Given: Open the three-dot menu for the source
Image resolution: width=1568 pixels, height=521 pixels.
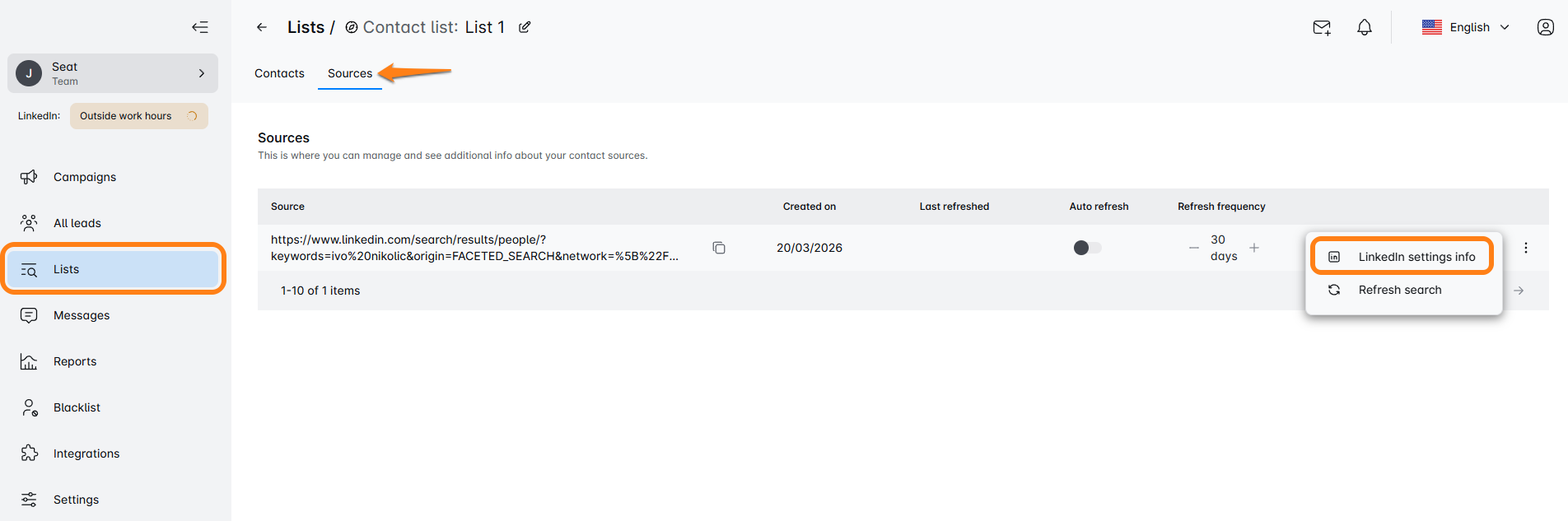Looking at the screenshot, I should click(x=1526, y=248).
